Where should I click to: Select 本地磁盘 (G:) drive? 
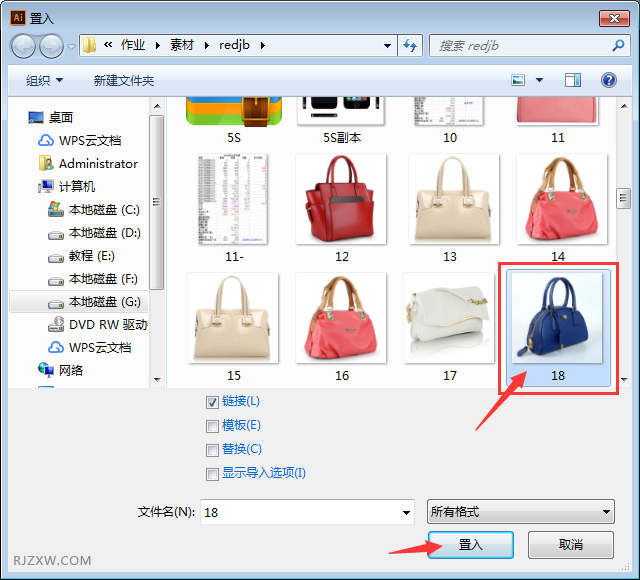[x=94, y=302]
